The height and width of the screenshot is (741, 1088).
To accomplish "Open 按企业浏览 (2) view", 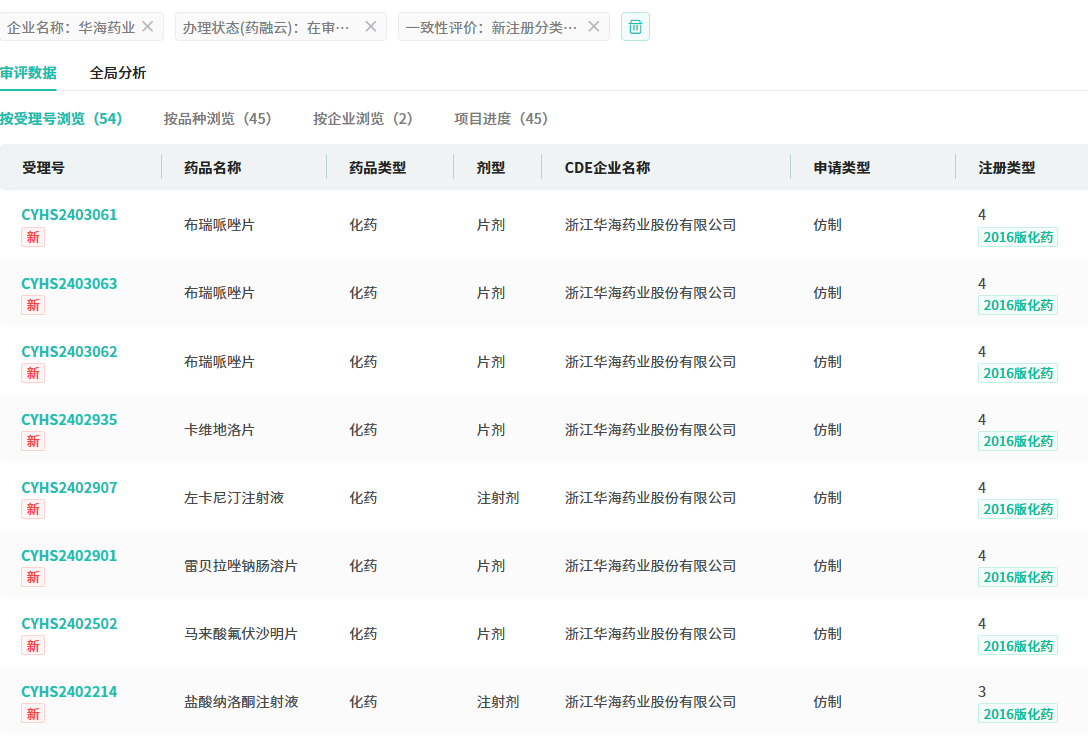I will click(x=363, y=119).
